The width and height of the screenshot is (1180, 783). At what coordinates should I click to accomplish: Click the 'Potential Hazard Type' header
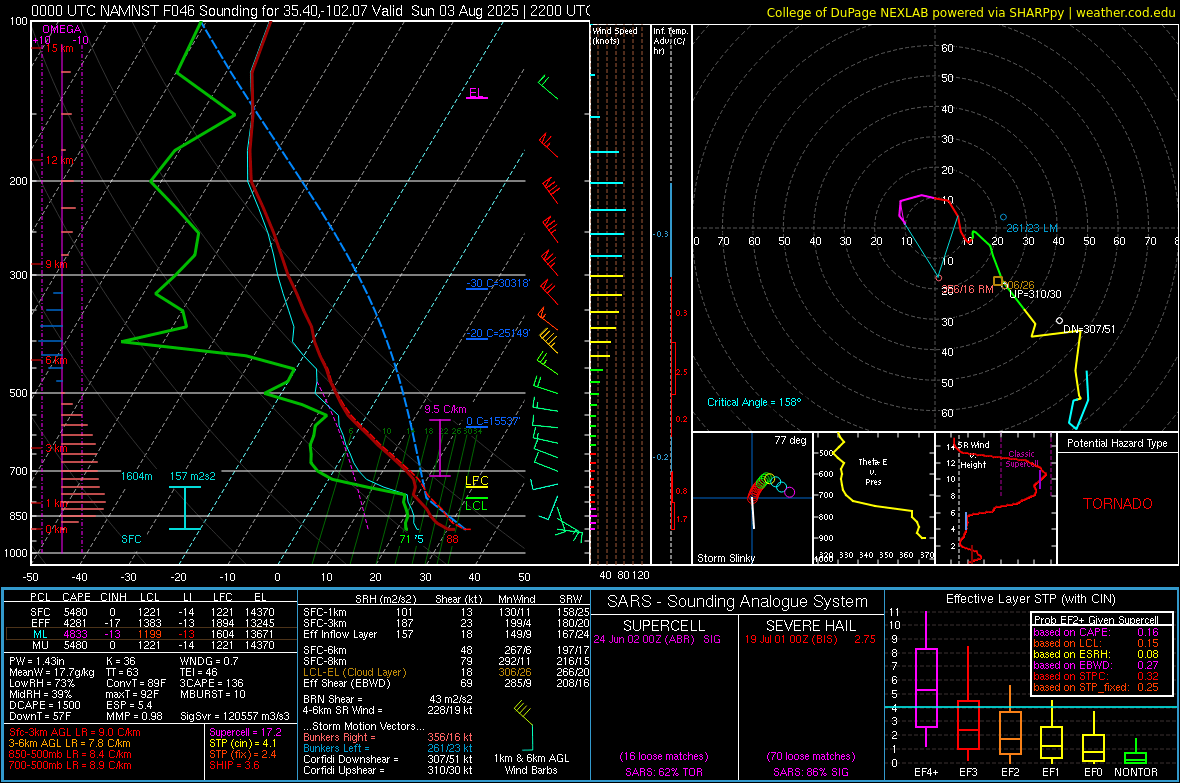pos(1117,443)
